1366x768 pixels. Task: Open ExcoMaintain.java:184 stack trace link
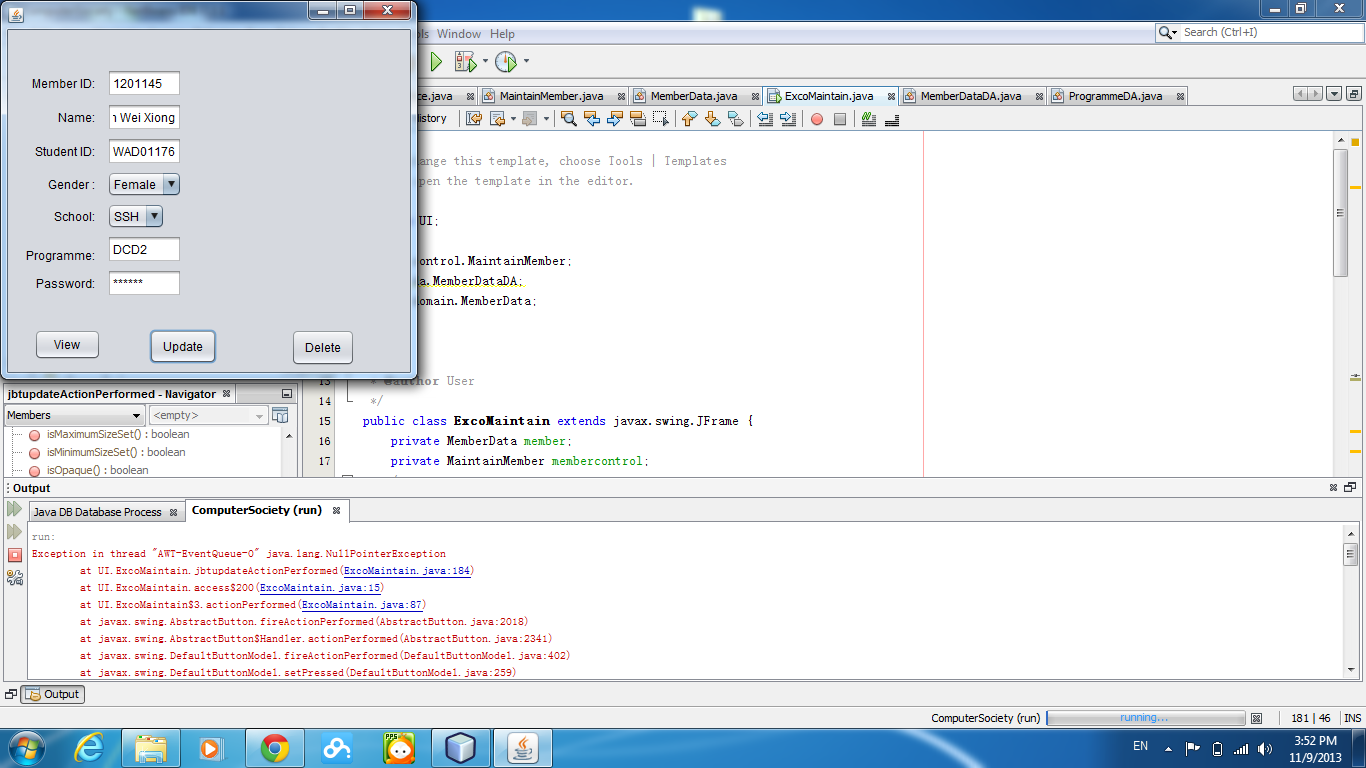407,571
